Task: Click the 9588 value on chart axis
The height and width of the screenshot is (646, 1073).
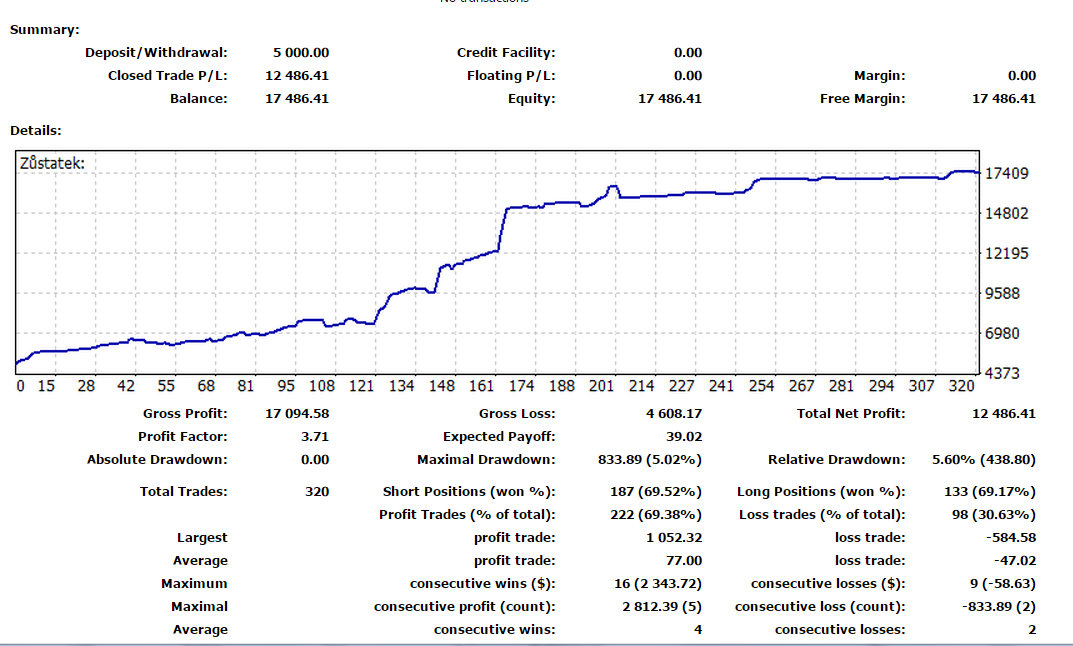Action: pos(1003,294)
